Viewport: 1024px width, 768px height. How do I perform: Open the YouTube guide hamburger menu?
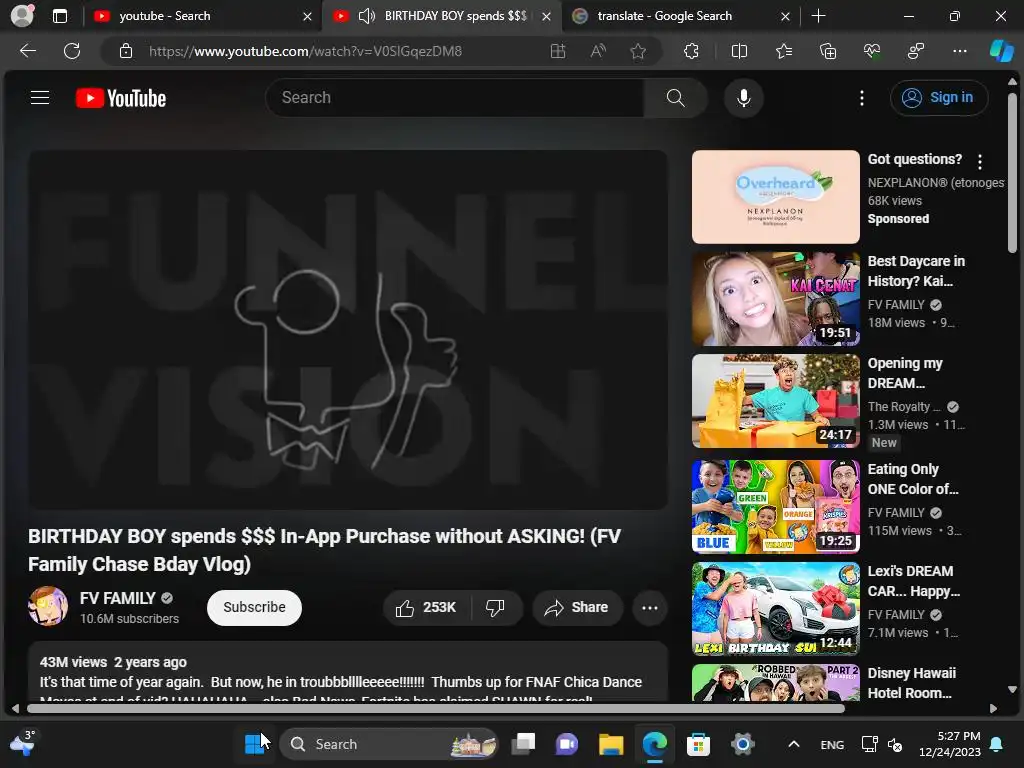click(x=40, y=98)
